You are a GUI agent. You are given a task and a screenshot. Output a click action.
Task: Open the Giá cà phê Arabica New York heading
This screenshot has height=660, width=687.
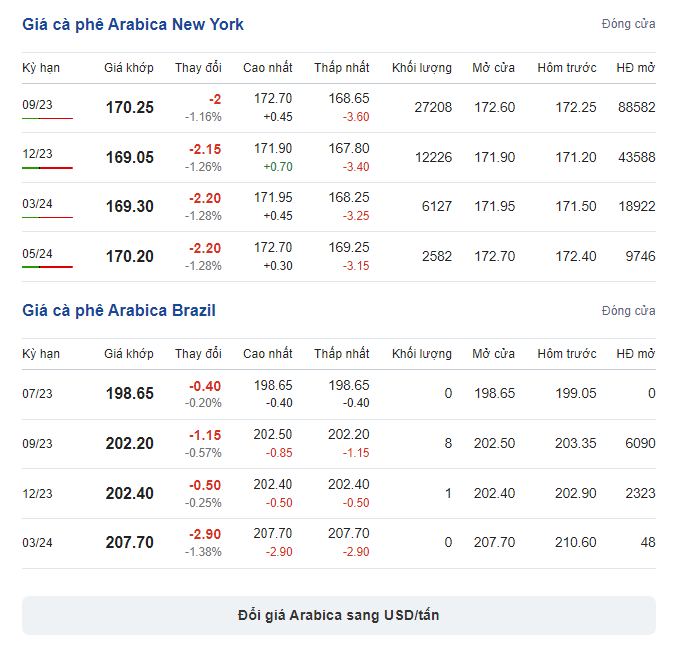[133, 24]
